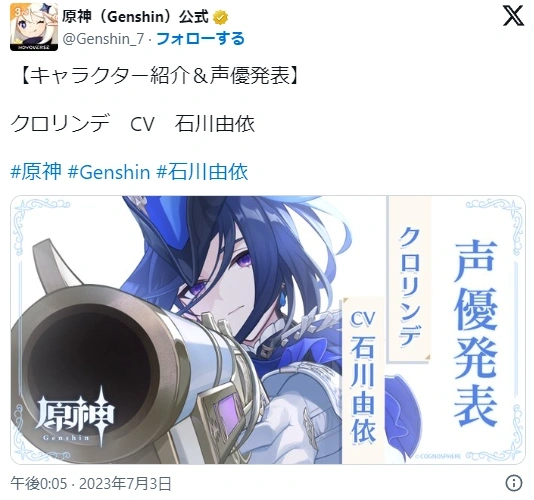The image size is (534, 500).
Task: Open the 原神（Genshin）公式 display name
Action: (135, 17)
